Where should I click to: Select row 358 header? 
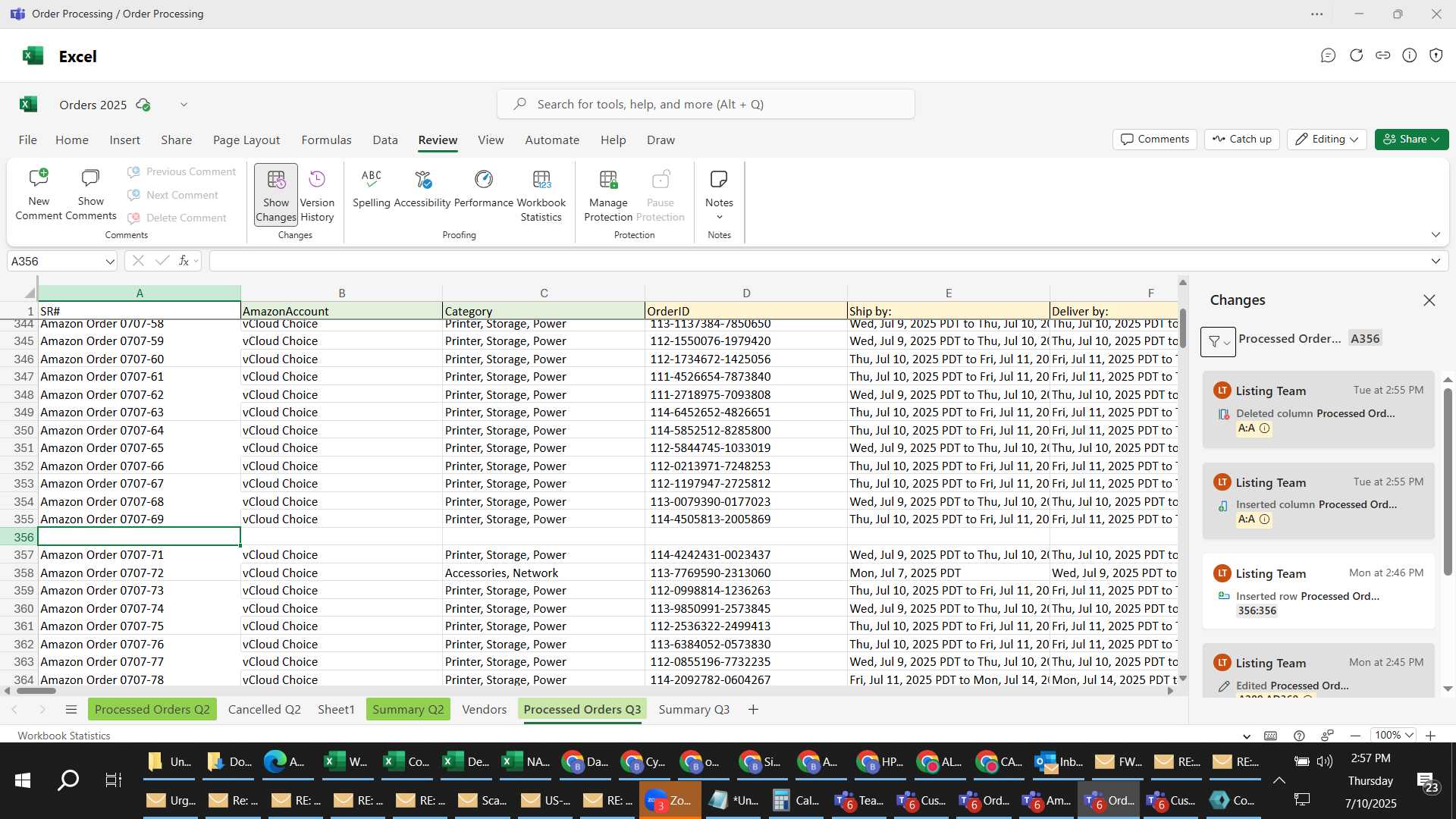tap(24, 573)
